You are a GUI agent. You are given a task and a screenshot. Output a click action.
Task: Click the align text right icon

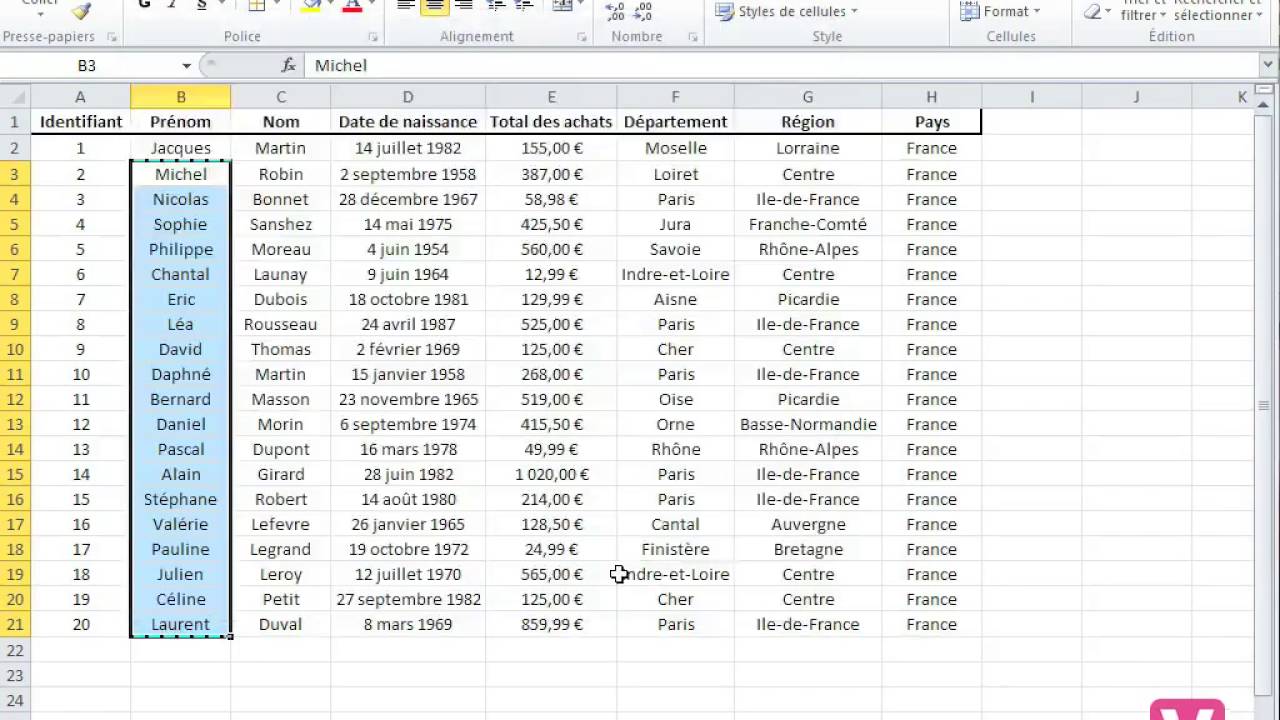463,6
